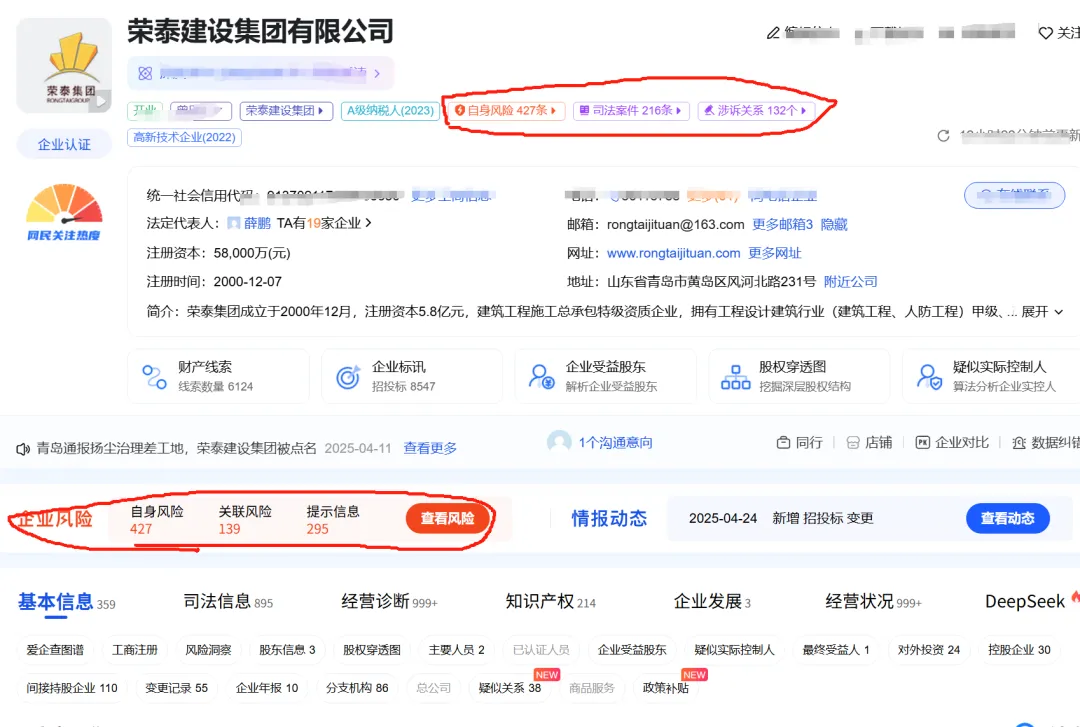Click the 数据纠错 icon
This screenshot has width=1080, height=727.
click(1019, 442)
